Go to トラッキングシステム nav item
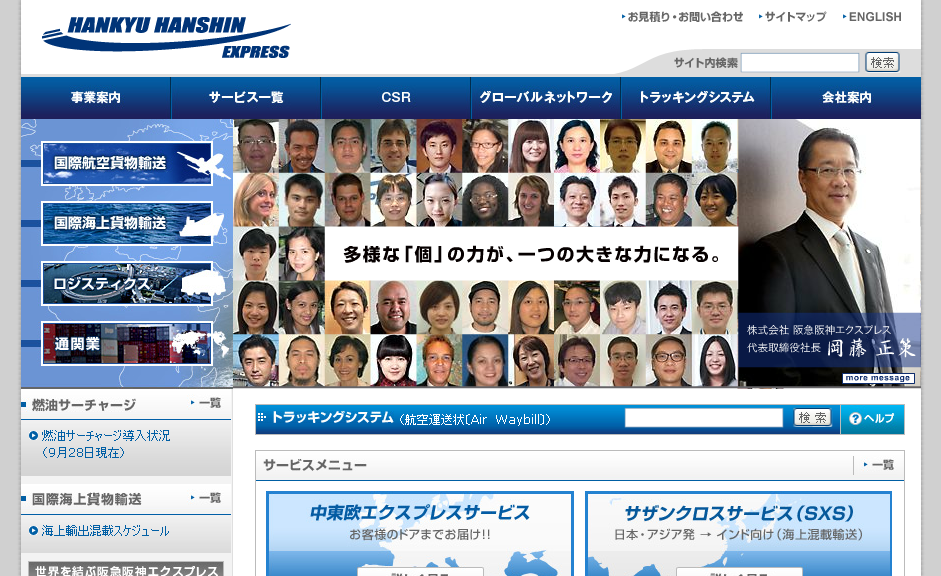Screen dimensions: 941x576 [696, 98]
